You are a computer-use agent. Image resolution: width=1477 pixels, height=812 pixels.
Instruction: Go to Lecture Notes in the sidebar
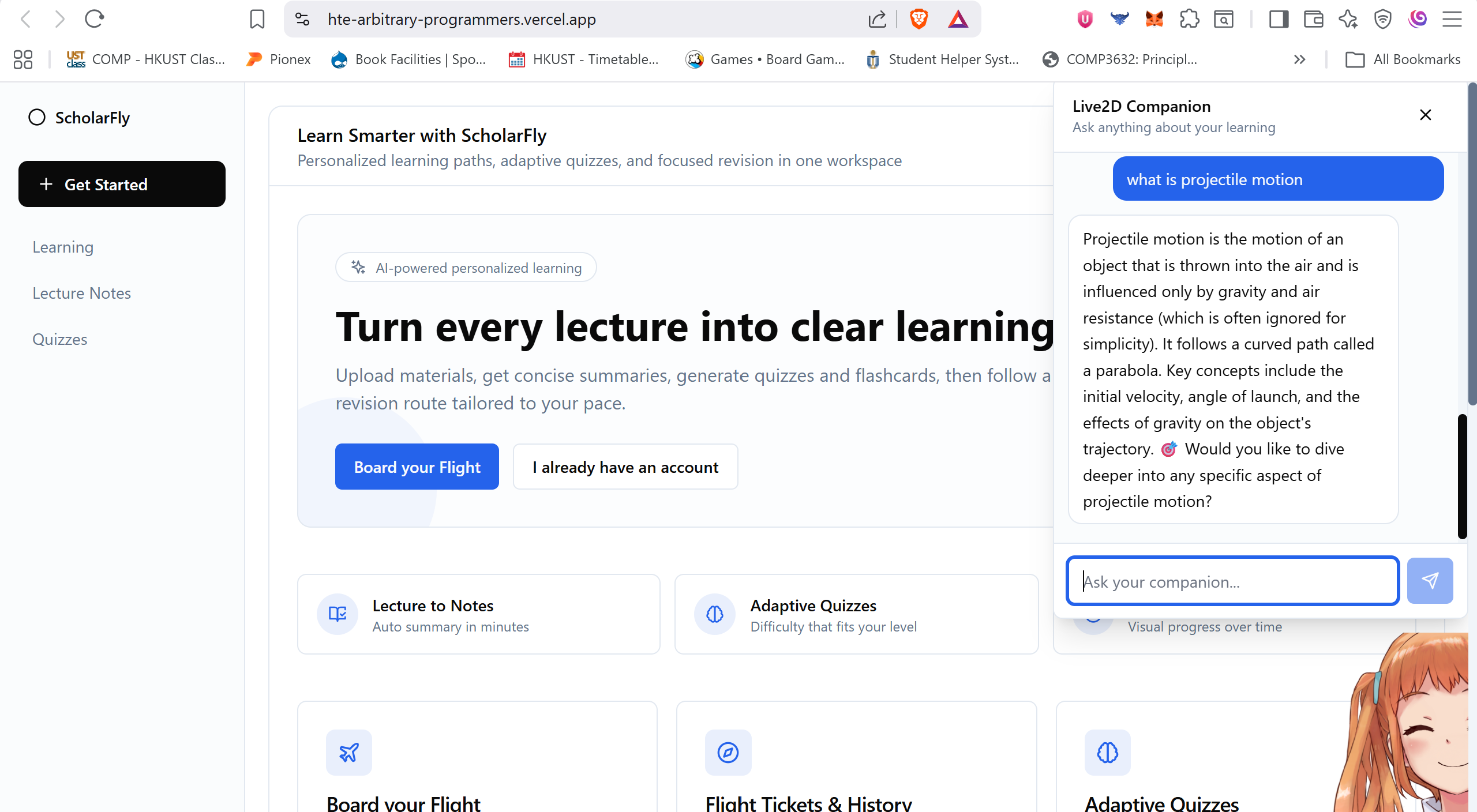tap(81, 293)
